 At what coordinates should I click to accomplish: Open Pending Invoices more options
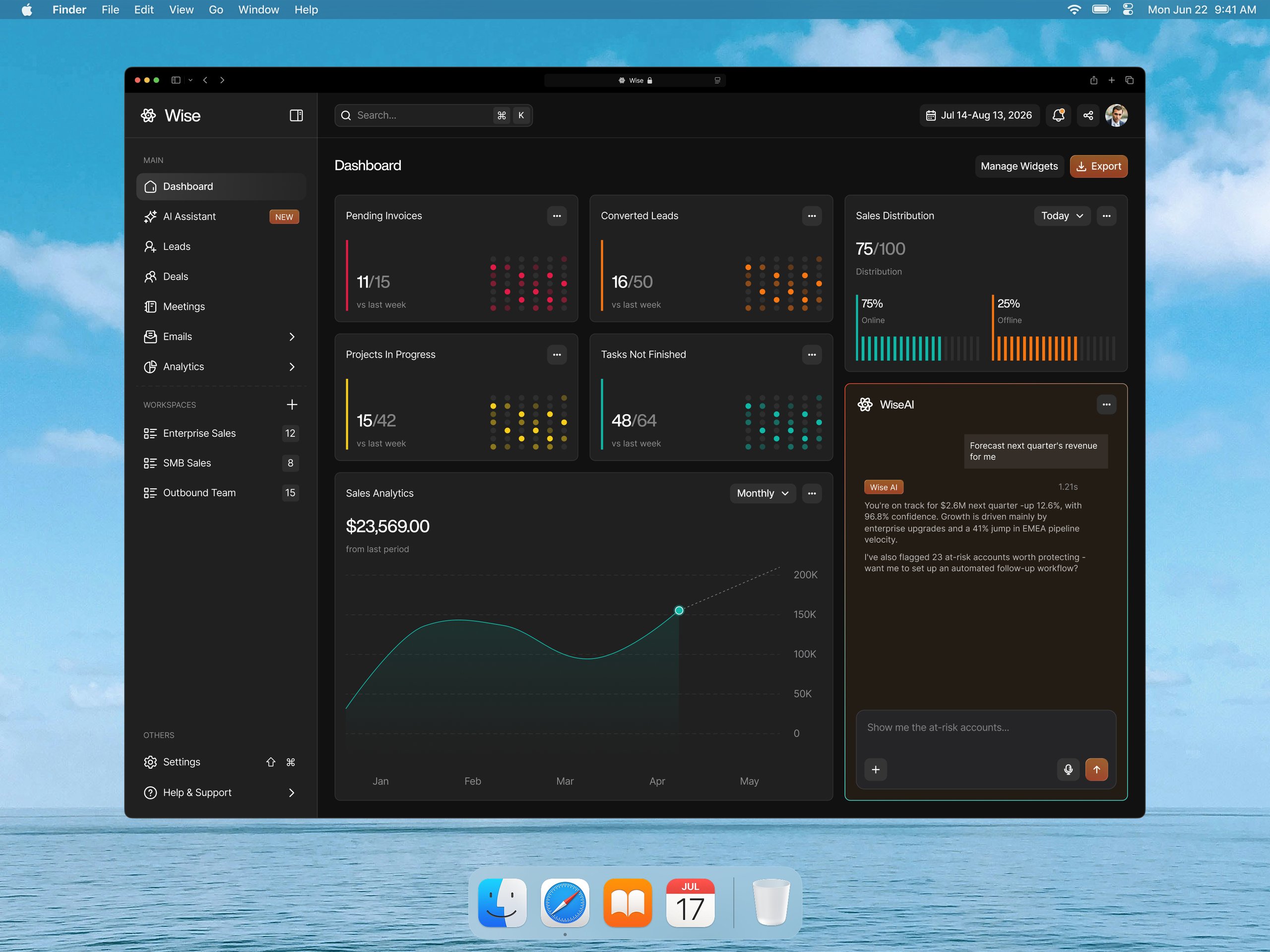pyautogui.click(x=556, y=216)
